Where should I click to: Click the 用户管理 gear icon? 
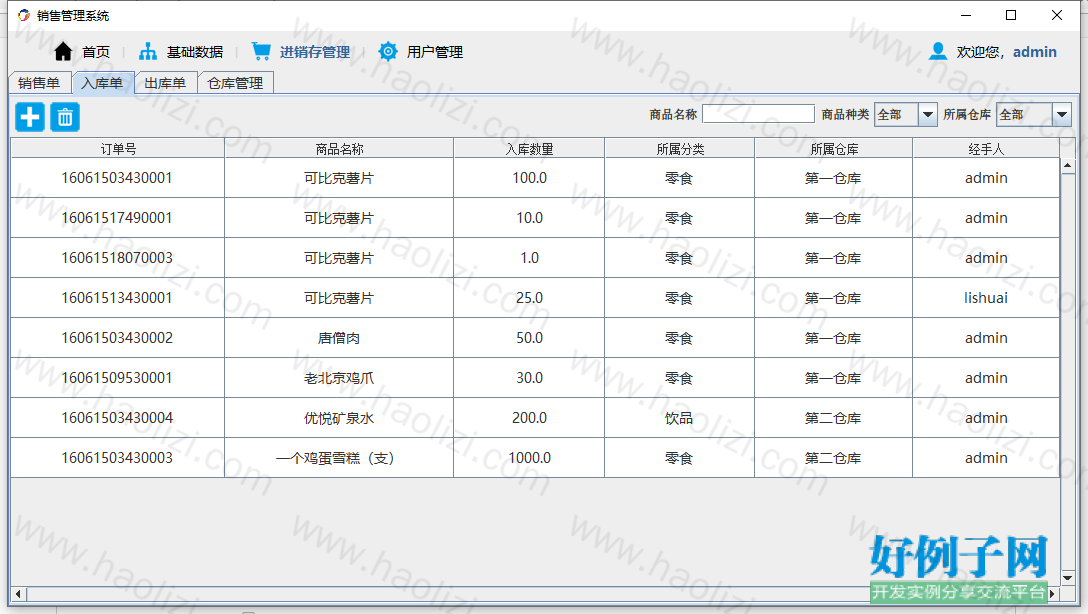[388, 51]
